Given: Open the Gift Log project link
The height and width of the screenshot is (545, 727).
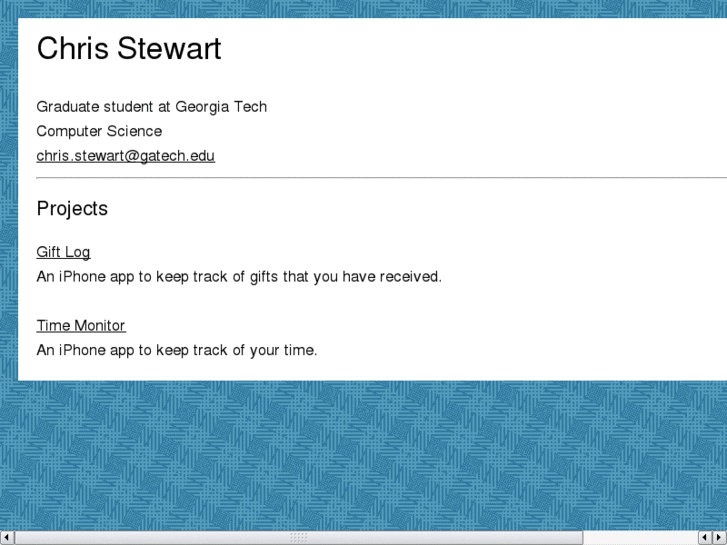Looking at the screenshot, I should pos(63,252).
